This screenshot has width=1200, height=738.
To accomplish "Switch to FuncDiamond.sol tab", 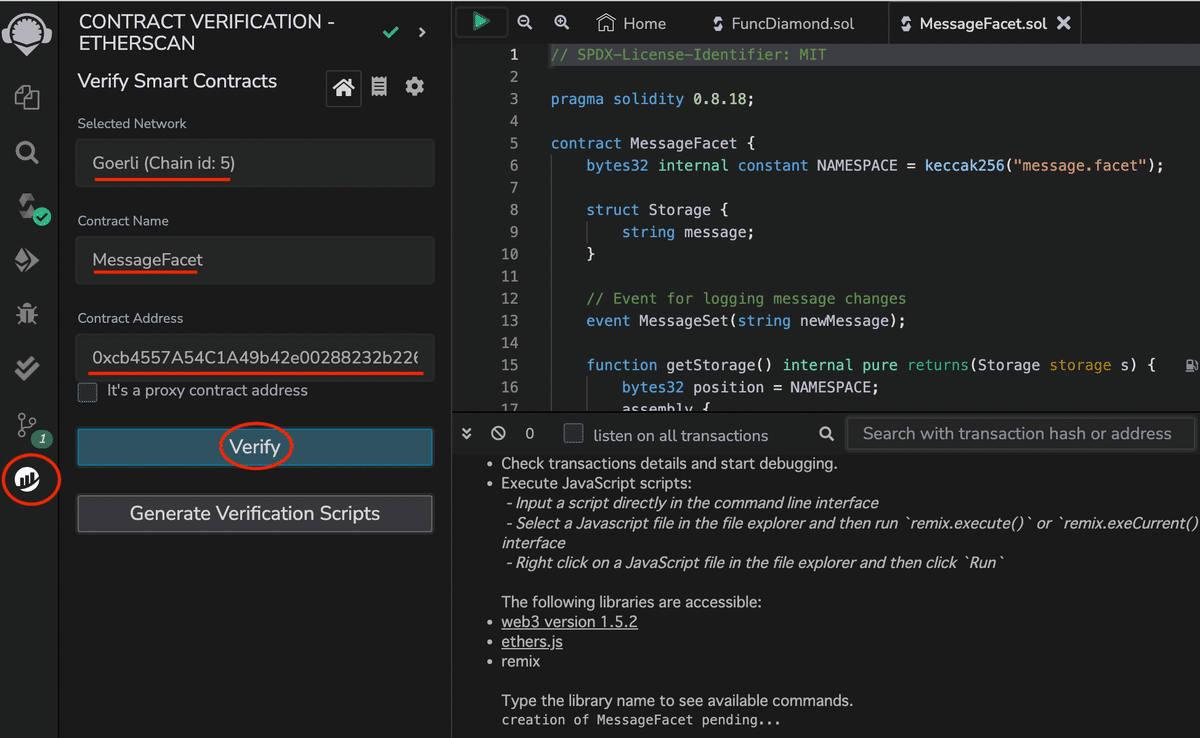I will point(783,23).
